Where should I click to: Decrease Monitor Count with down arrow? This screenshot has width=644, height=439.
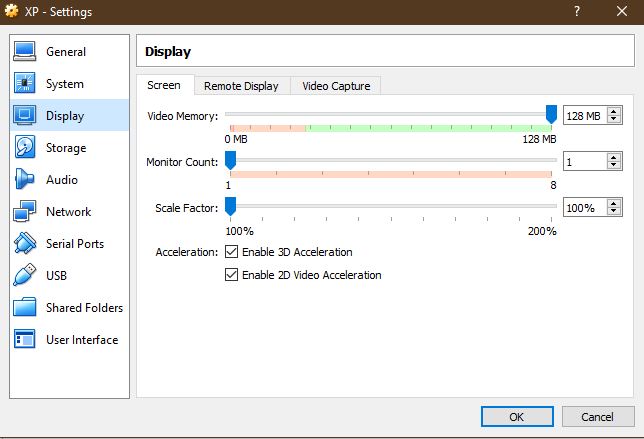tap(614, 165)
